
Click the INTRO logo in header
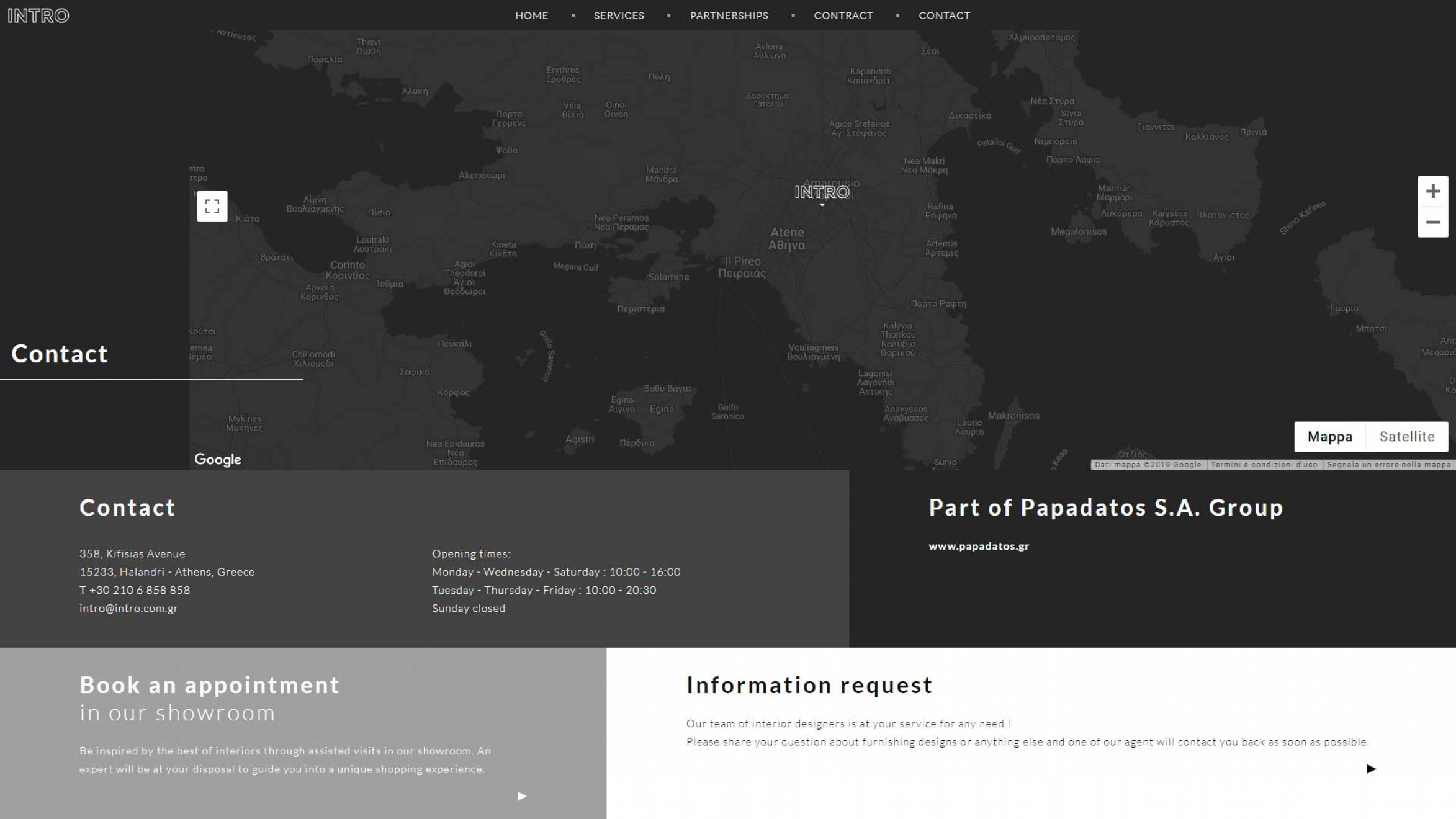click(x=38, y=16)
